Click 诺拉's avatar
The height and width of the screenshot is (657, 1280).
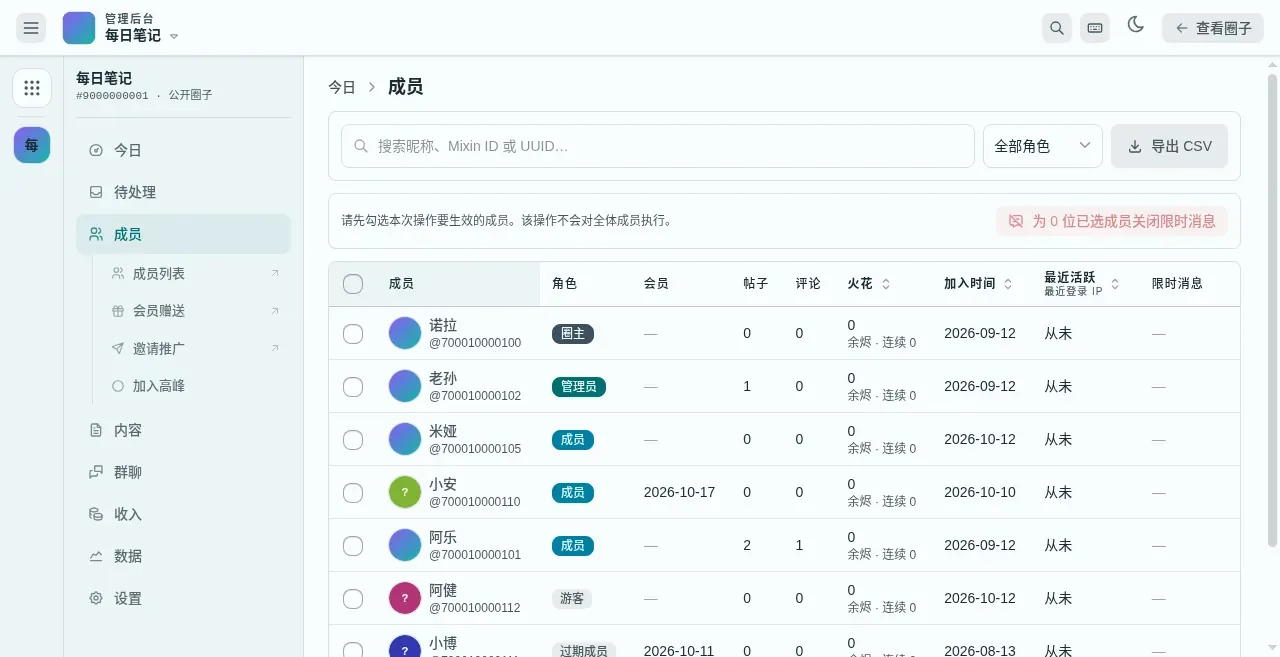[405, 333]
